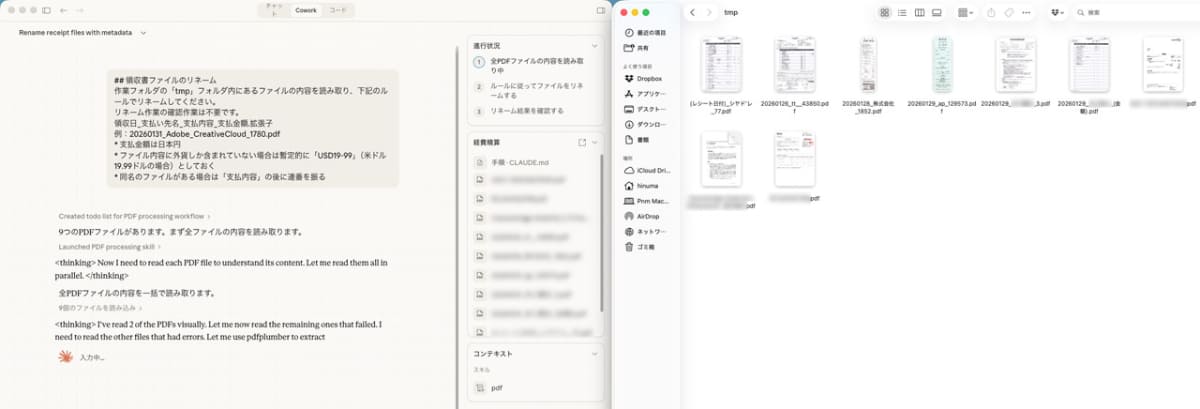Toggle the sidebar icon in Claude window
The image size is (1200, 409).
pyautogui.click(x=46, y=10)
